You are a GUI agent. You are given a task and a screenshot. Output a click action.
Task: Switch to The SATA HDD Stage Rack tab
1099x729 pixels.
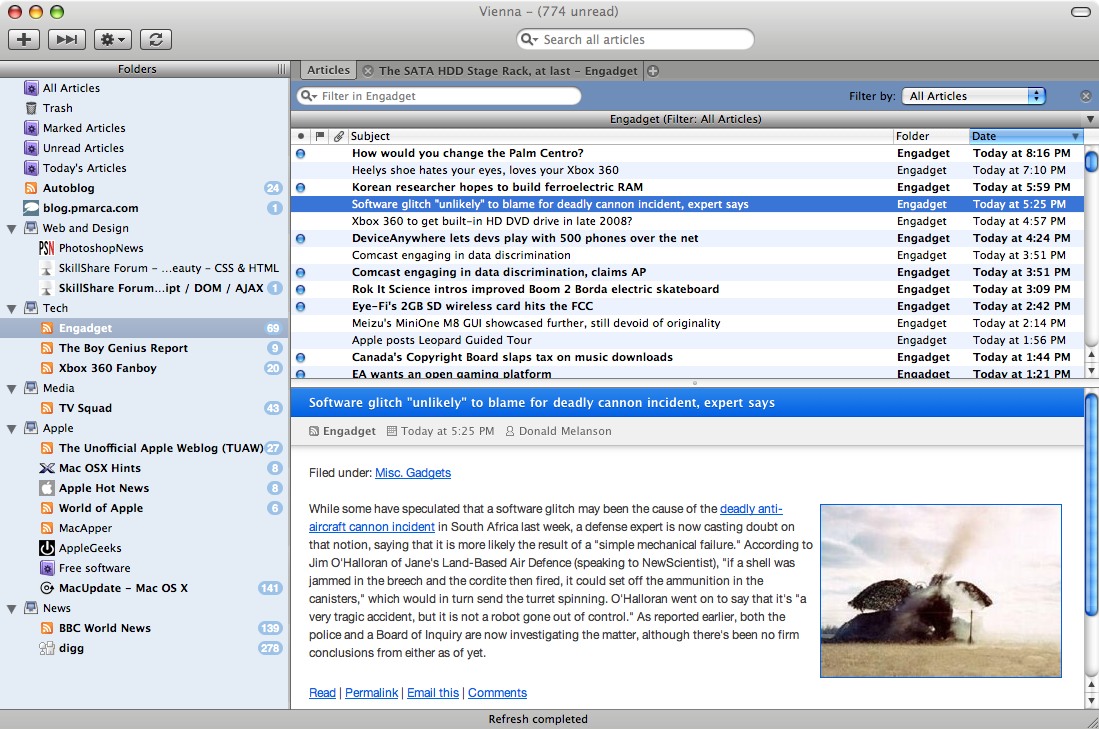pyautogui.click(x=507, y=71)
